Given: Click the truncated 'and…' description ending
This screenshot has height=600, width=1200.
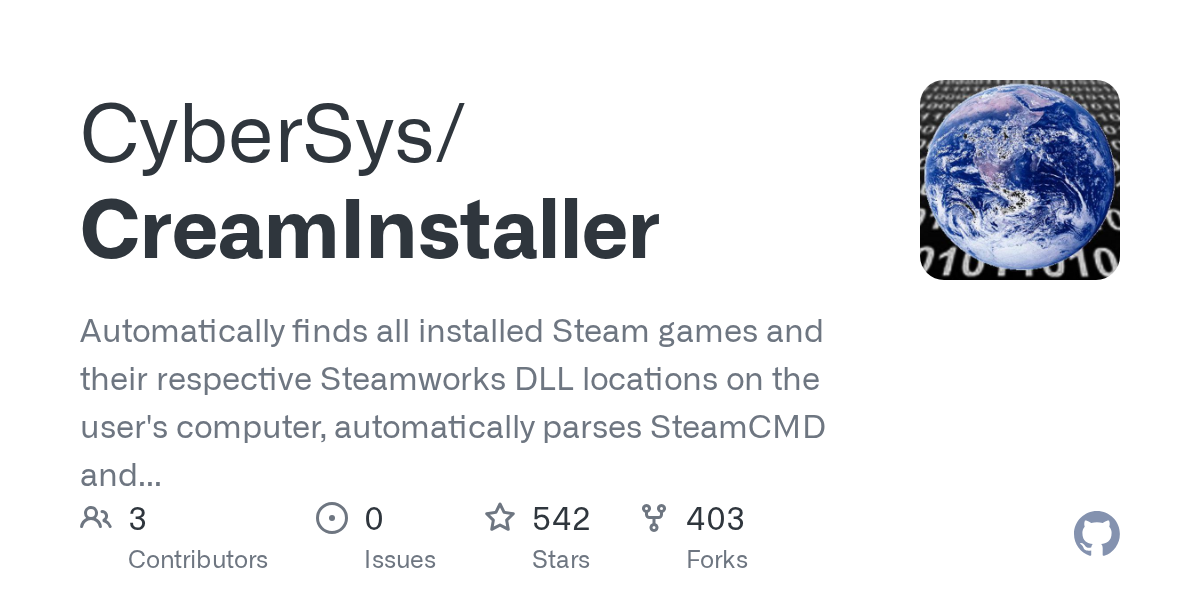Looking at the screenshot, I should click(121, 476).
